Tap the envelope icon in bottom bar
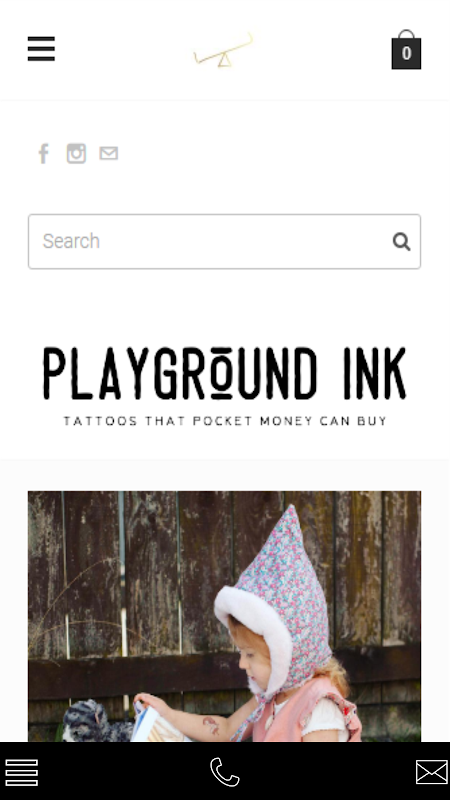The width and height of the screenshot is (450, 800). (x=432, y=771)
